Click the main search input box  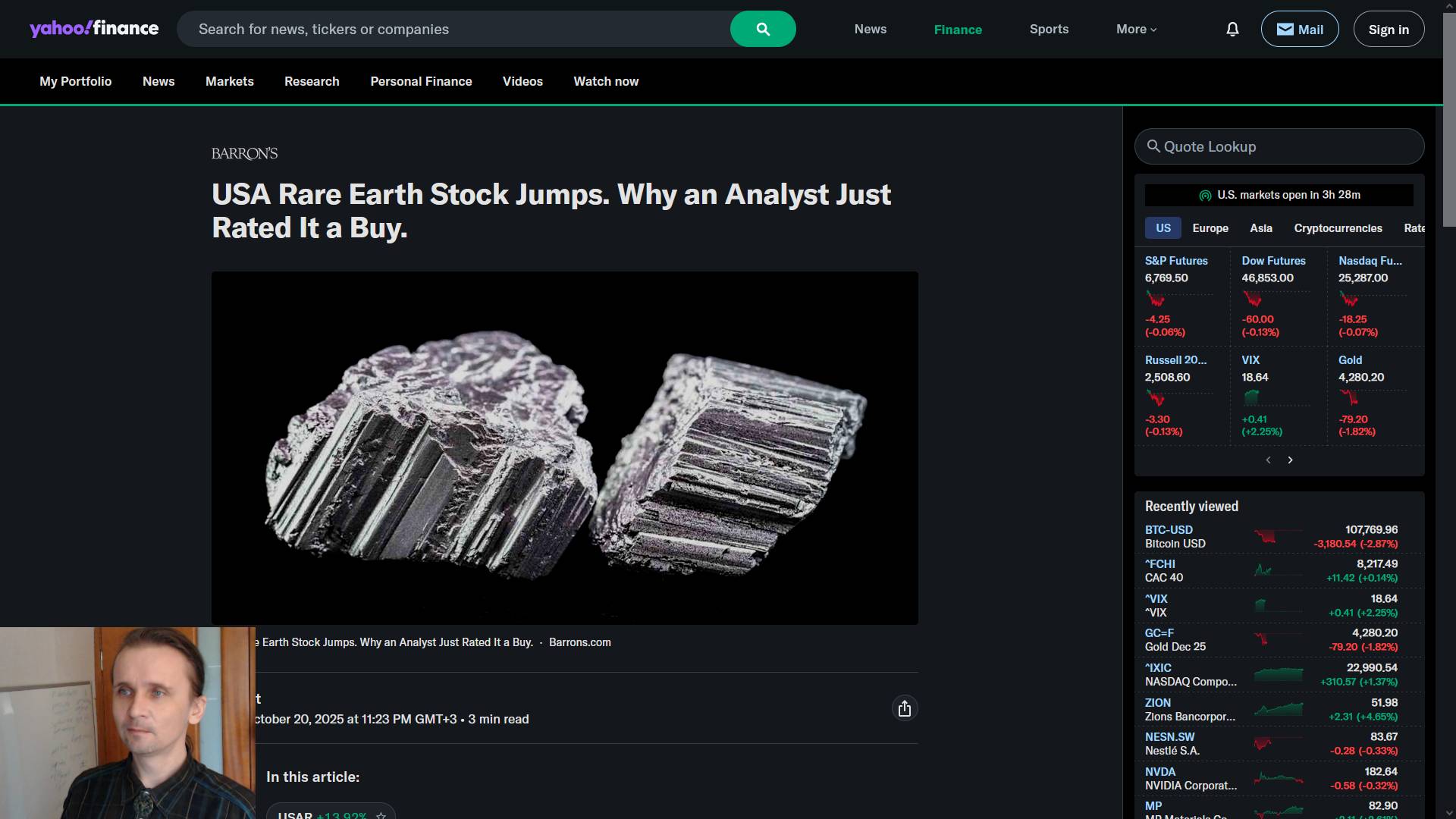tap(455, 30)
